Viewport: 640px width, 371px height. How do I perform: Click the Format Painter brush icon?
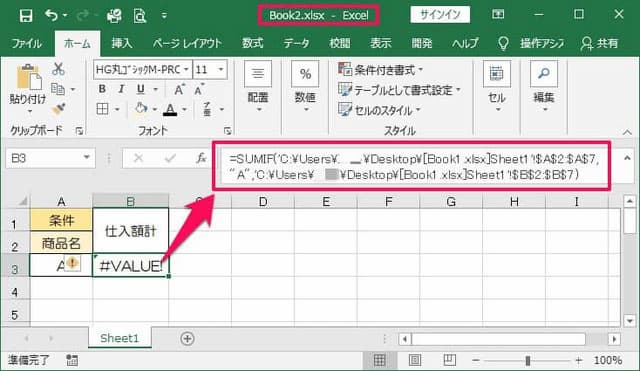59,109
